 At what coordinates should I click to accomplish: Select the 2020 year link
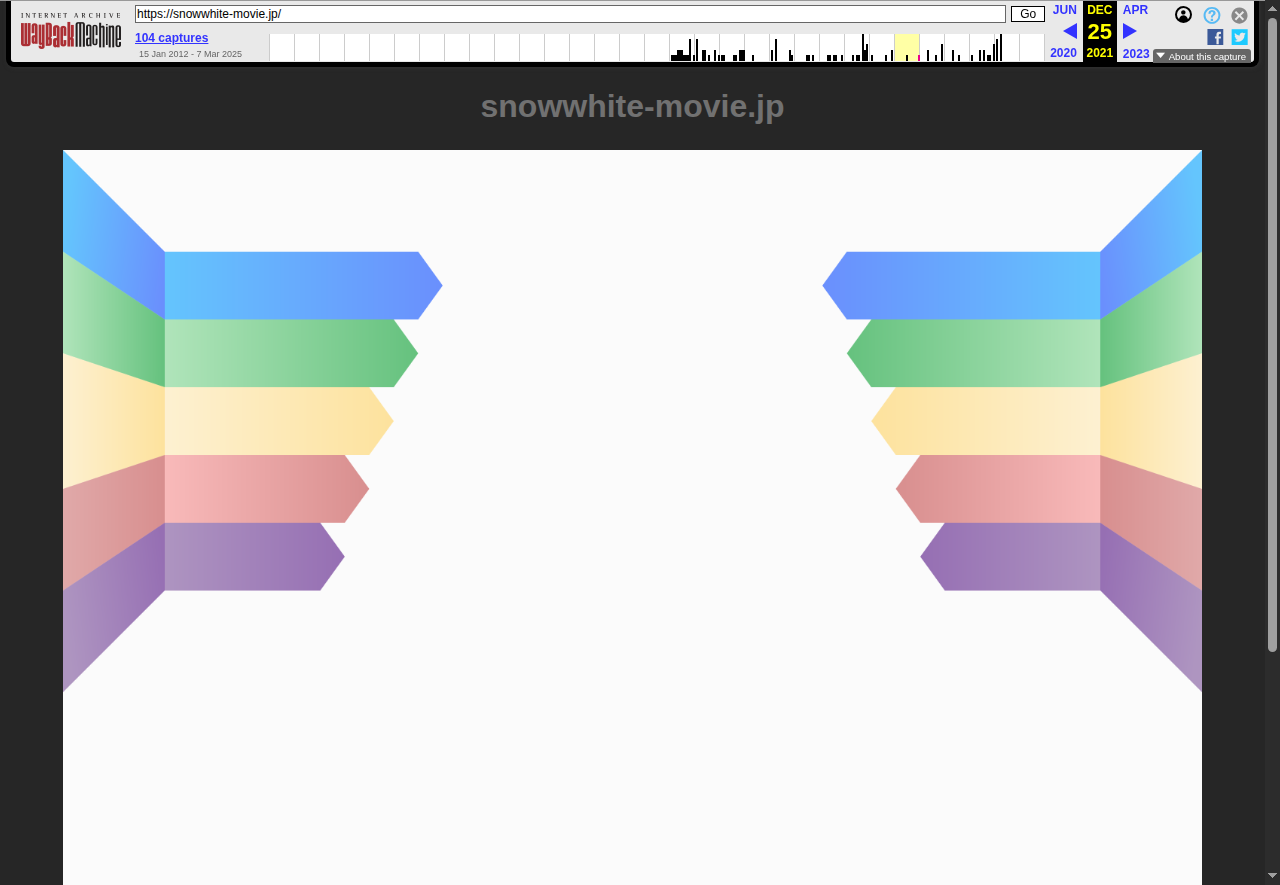coord(1063,53)
